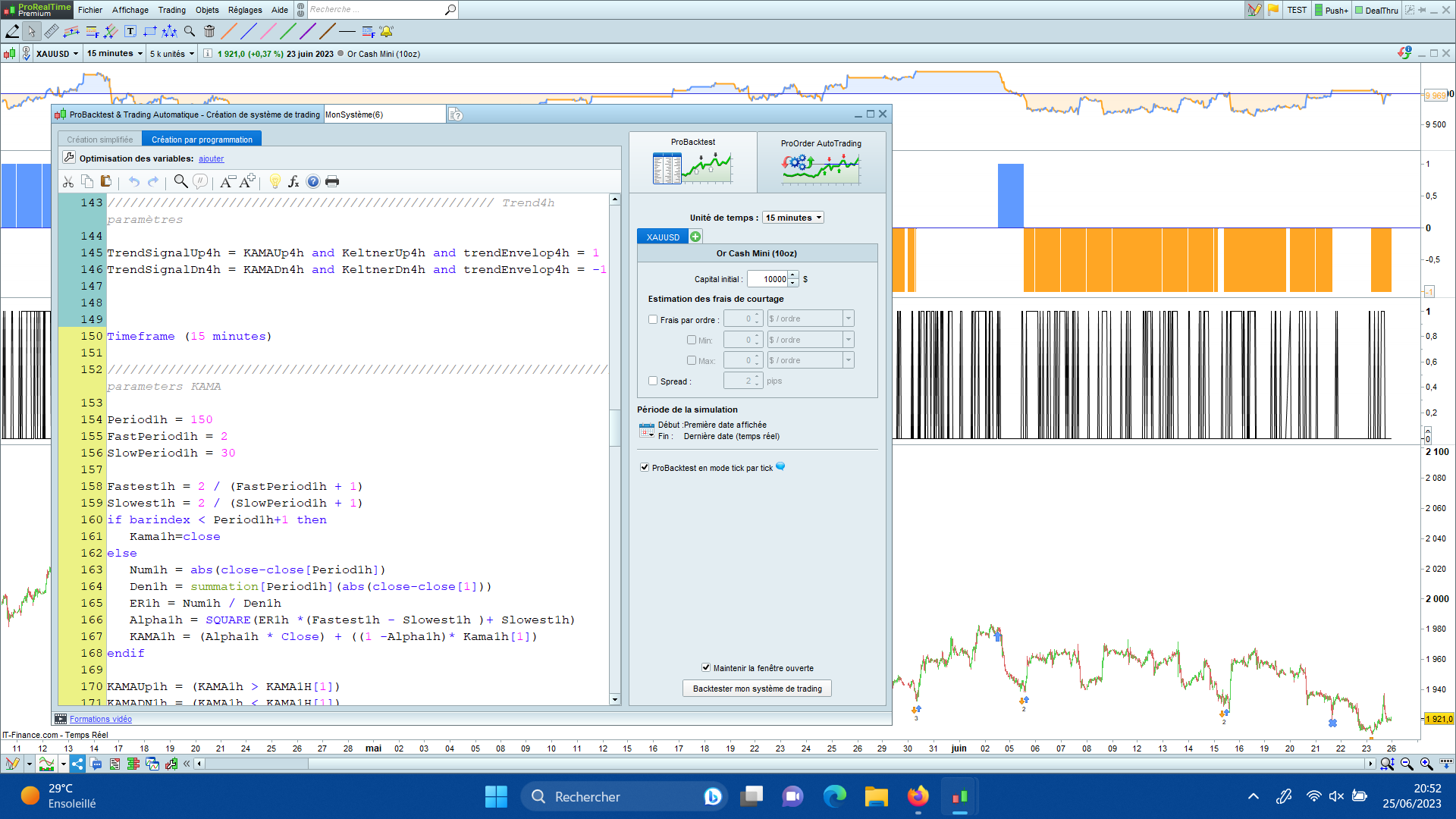Click the ajouter variables link
Screen dimensions: 1456x819
[x=211, y=158]
